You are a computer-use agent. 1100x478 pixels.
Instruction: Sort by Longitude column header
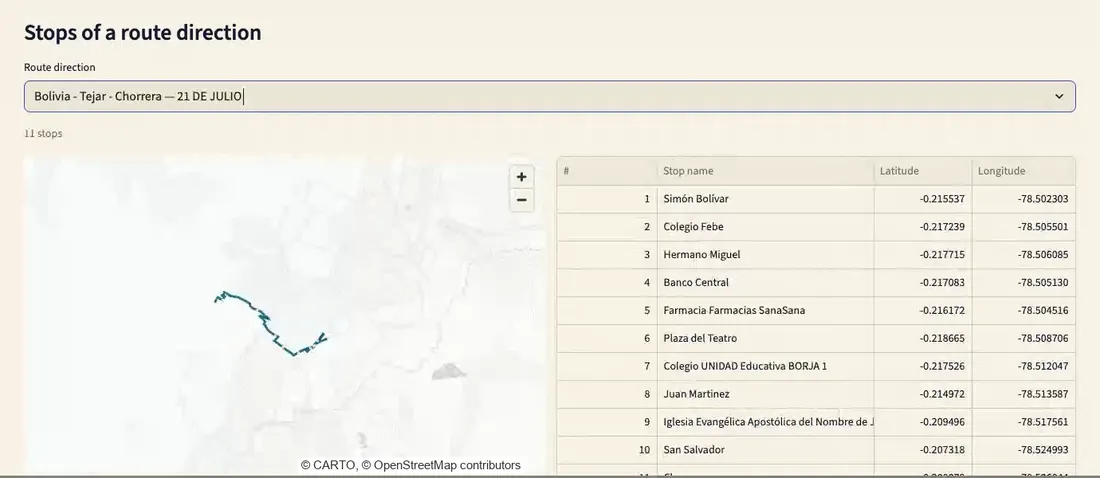pyautogui.click(x=1023, y=171)
